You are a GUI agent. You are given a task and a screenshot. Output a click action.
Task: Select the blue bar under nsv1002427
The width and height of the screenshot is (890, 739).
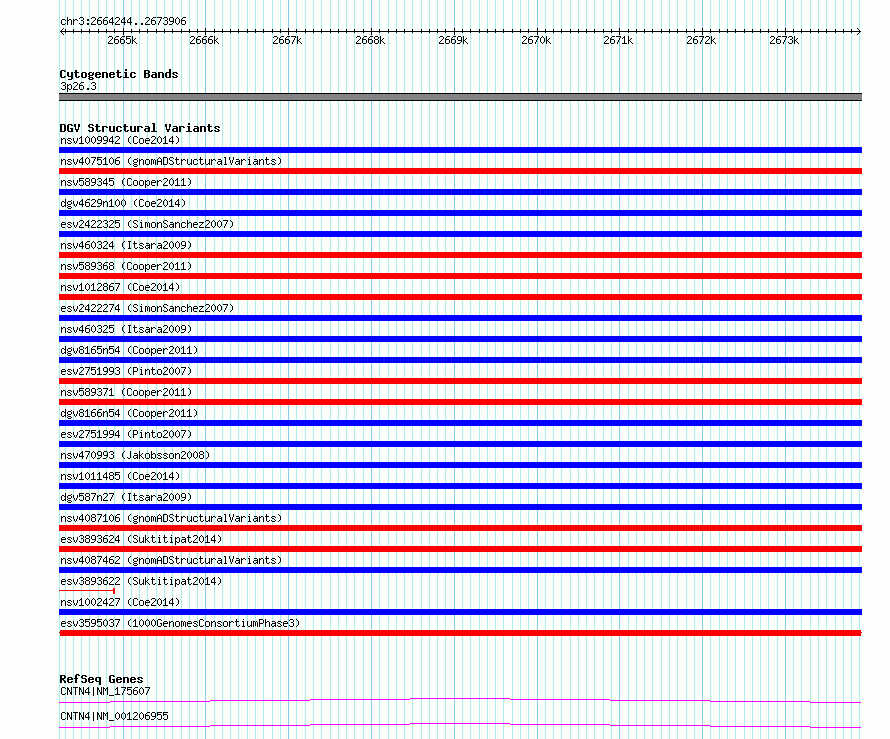coord(460,612)
